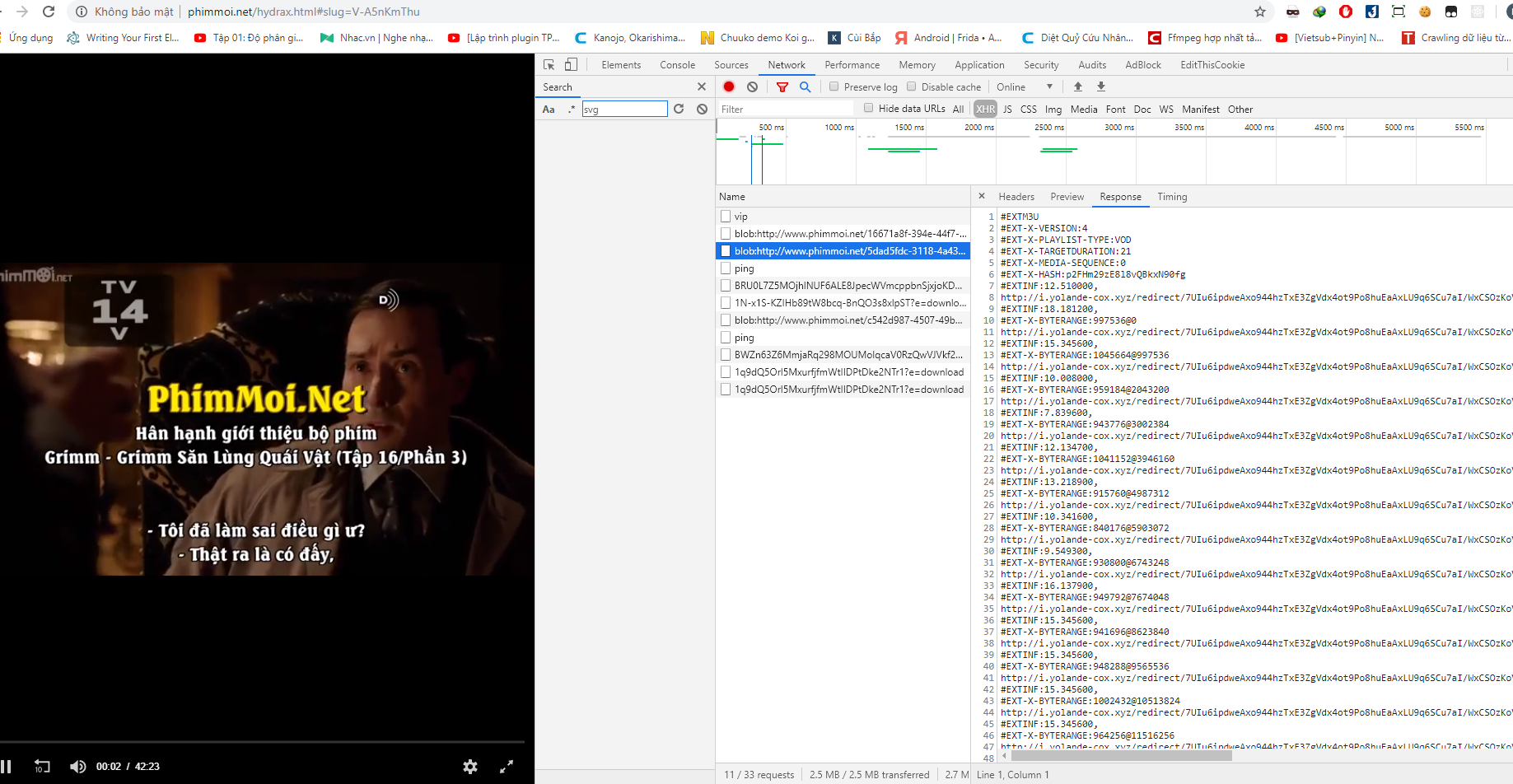Focus the search input containing svg
This screenshot has width=1513, height=784.
[624, 109]
